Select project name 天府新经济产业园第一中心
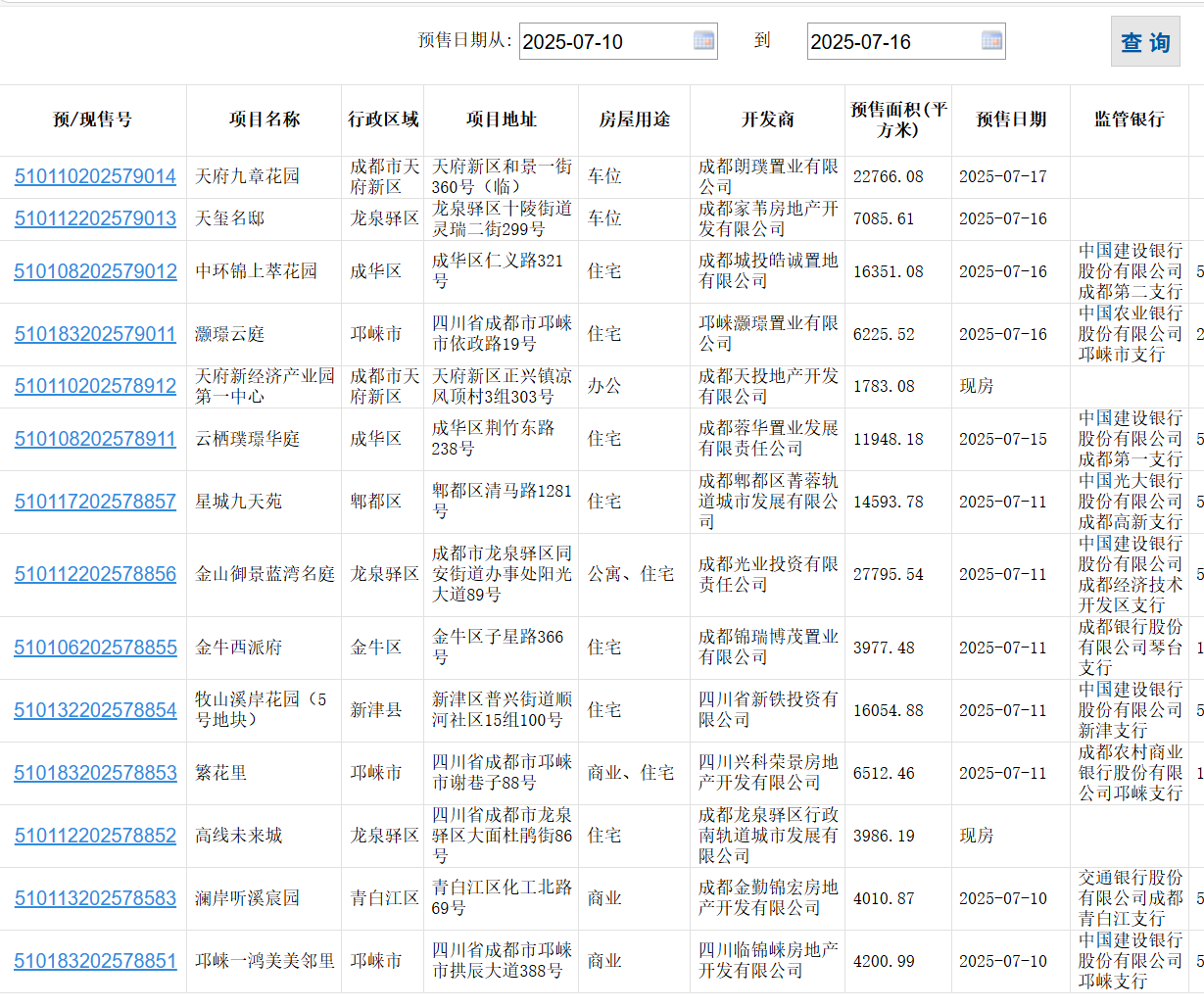This screenshot has height=1008, width=1204. click(x=265, y=386)
